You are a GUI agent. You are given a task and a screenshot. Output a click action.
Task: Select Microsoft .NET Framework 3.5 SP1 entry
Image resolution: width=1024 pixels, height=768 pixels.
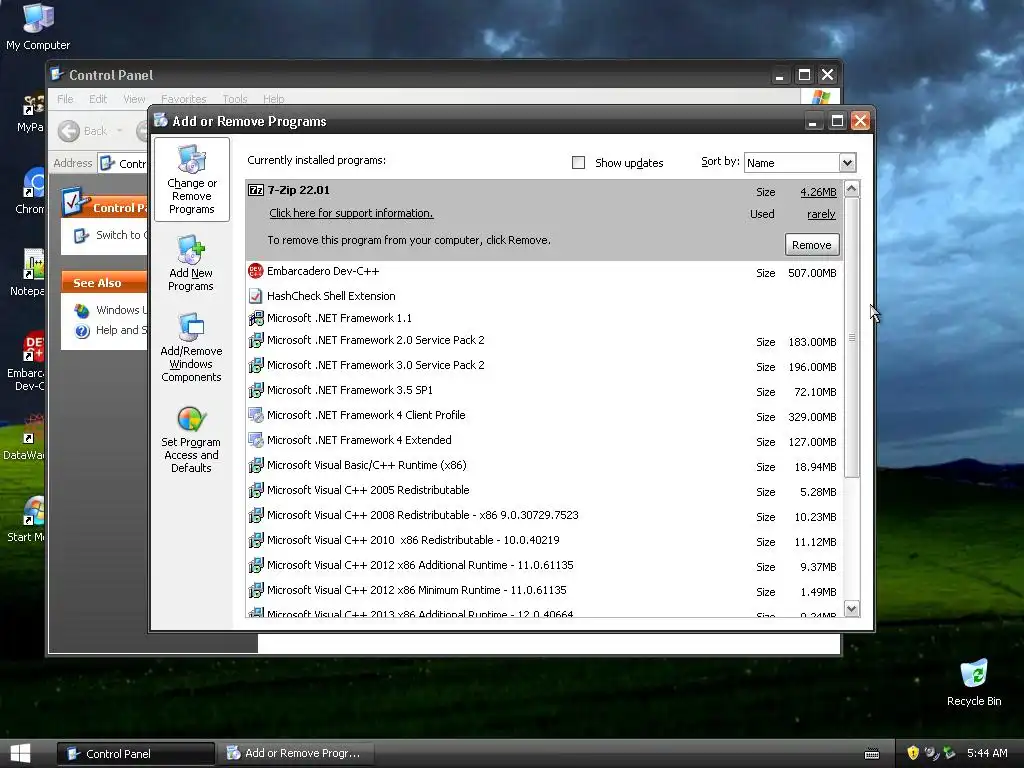pyautogui.click(x=544, y=391)
